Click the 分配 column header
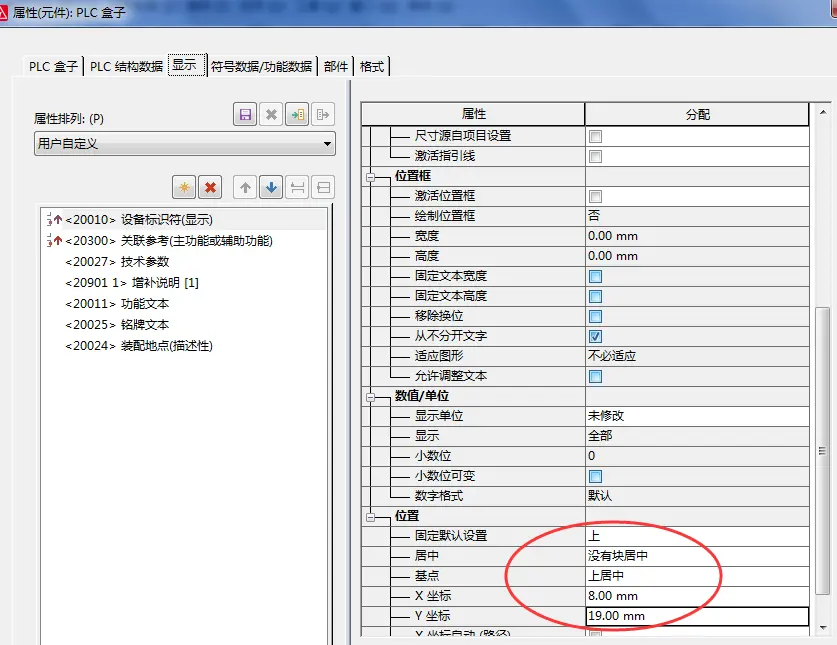 (697, 114)
